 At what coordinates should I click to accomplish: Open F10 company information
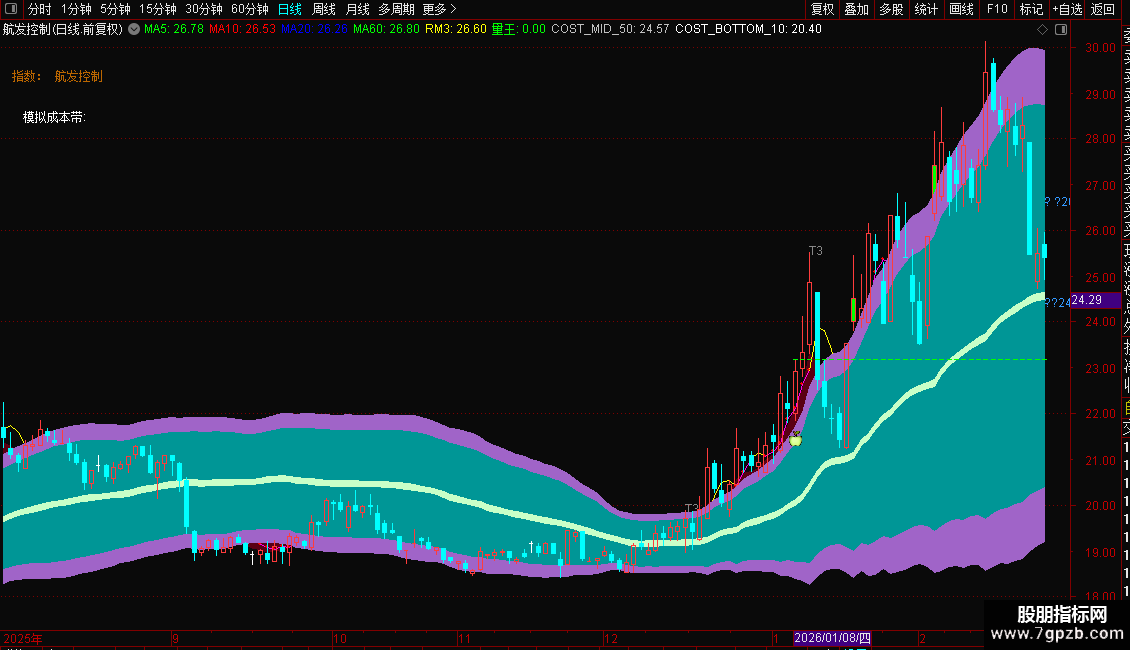click(997, 9)
